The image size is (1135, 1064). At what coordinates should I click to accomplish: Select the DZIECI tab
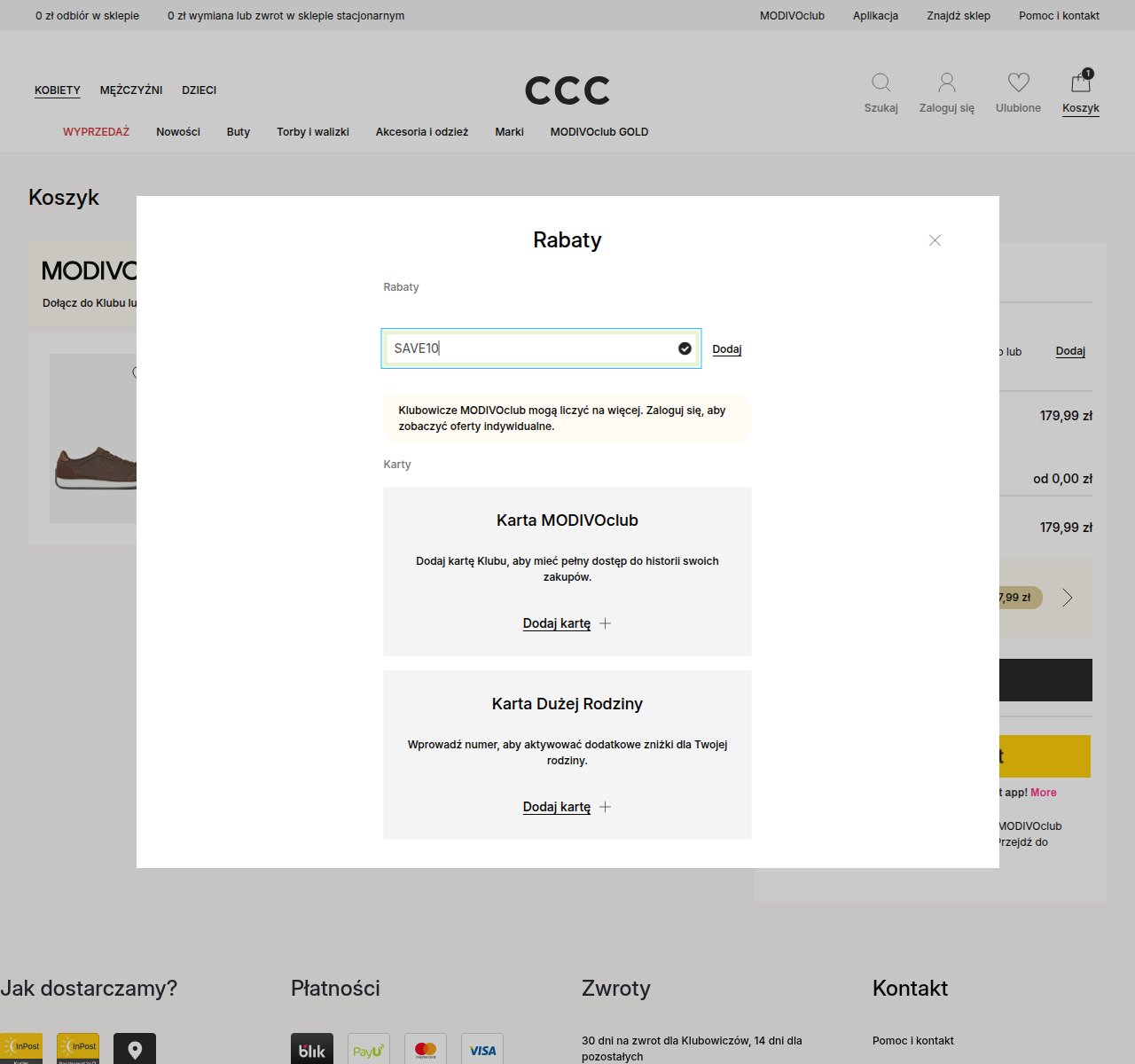click(x=200, y=90)
